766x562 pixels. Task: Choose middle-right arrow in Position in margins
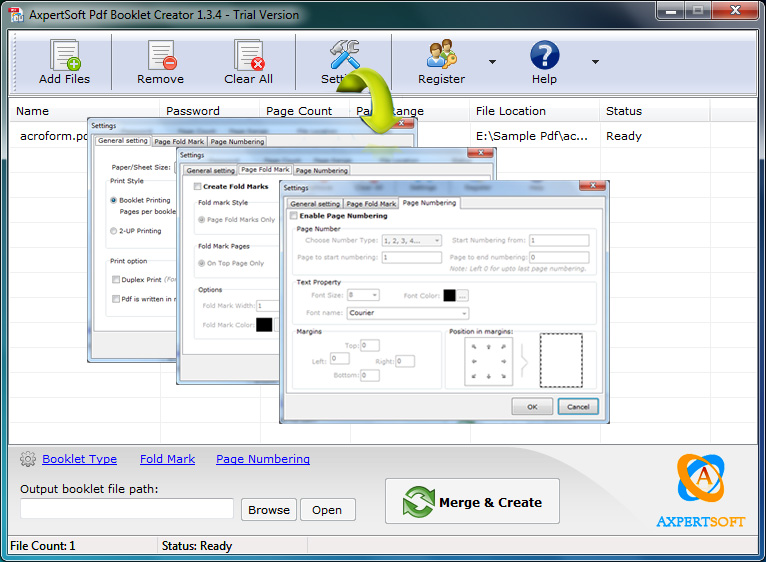(x=503, y=362)
